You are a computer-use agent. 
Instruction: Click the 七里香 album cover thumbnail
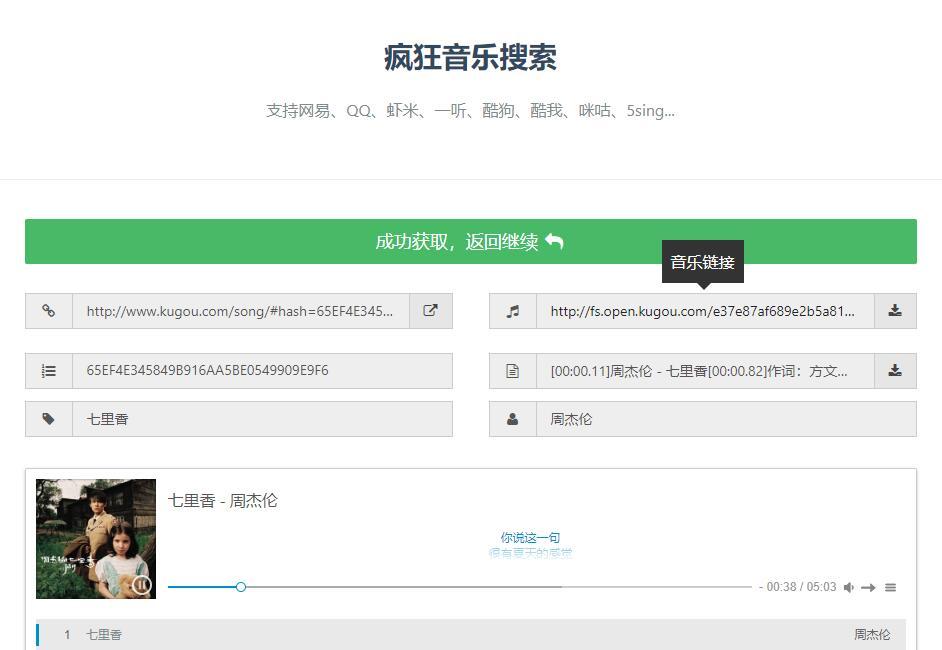click(96, 539)
